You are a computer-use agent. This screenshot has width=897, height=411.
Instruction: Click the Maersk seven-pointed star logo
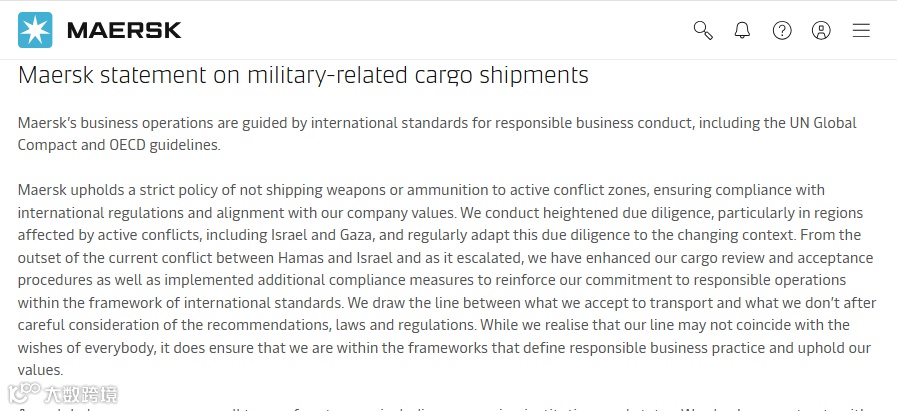tap(36, 30)
